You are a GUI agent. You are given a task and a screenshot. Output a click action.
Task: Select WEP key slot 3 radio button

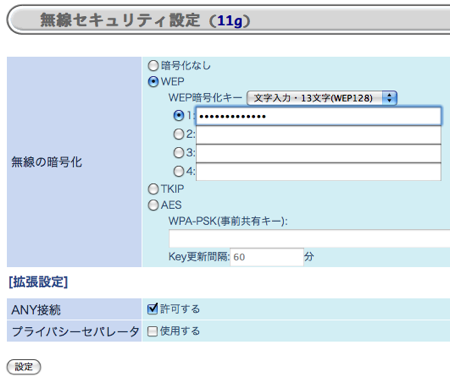tap(179, 153)
